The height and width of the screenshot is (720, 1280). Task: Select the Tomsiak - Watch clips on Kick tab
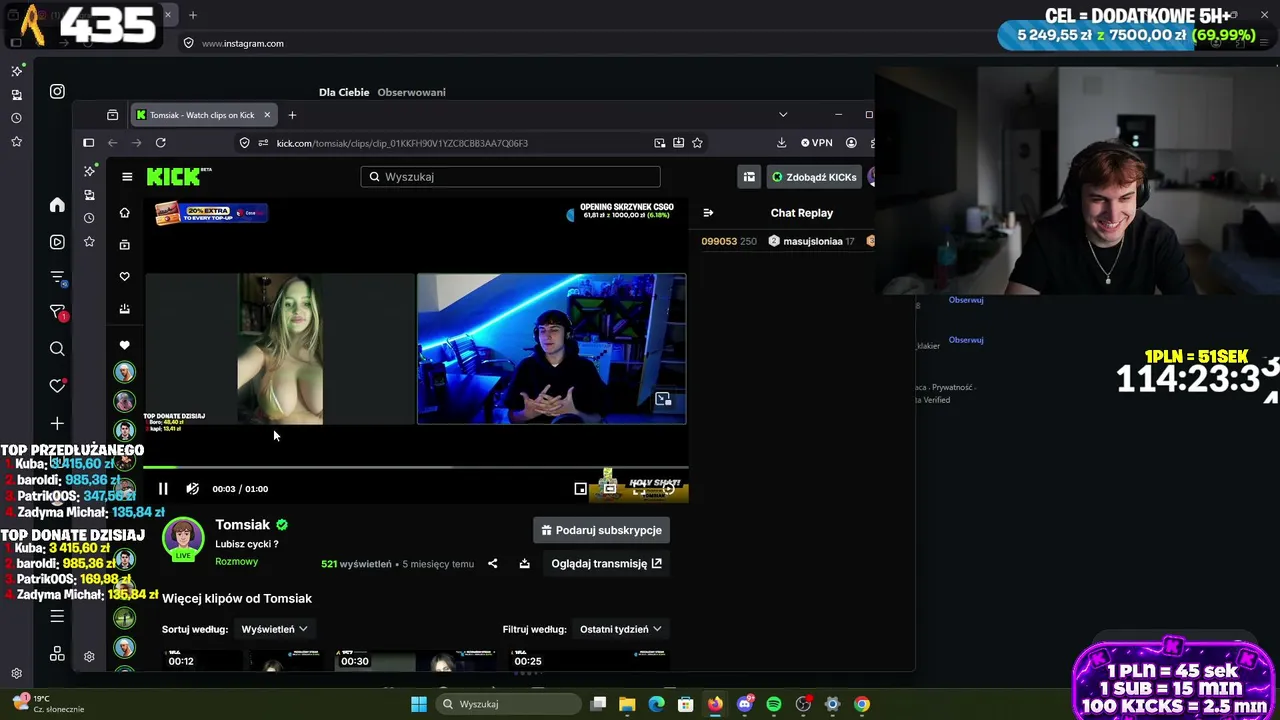[x=202, y=115]
